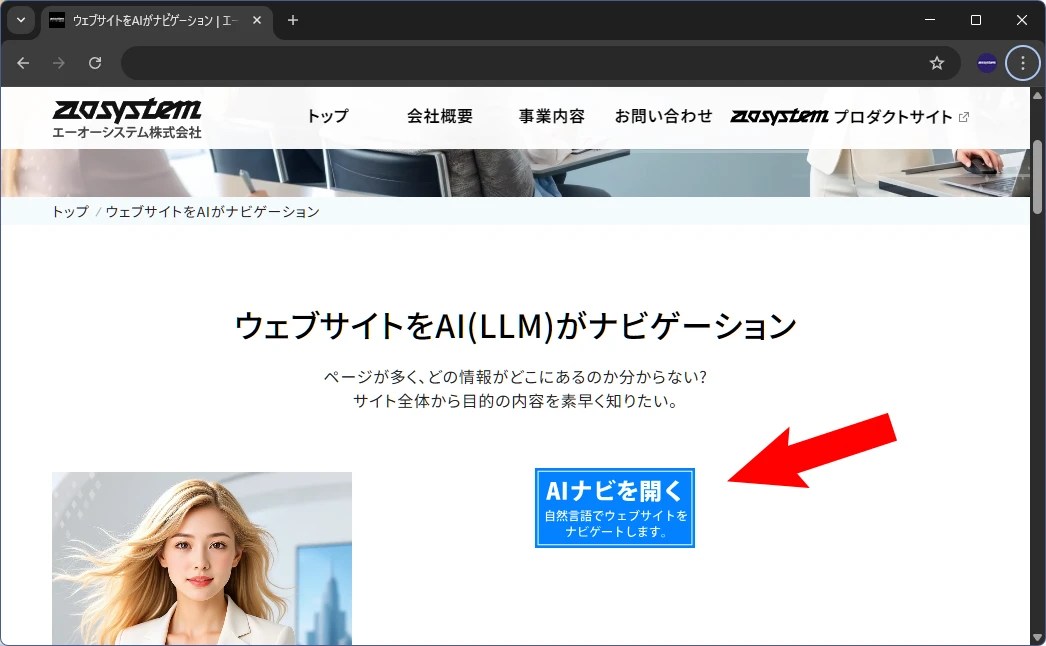Open the トップ navigation menu item
1046x646 pixels.
(x=328, y=116)
